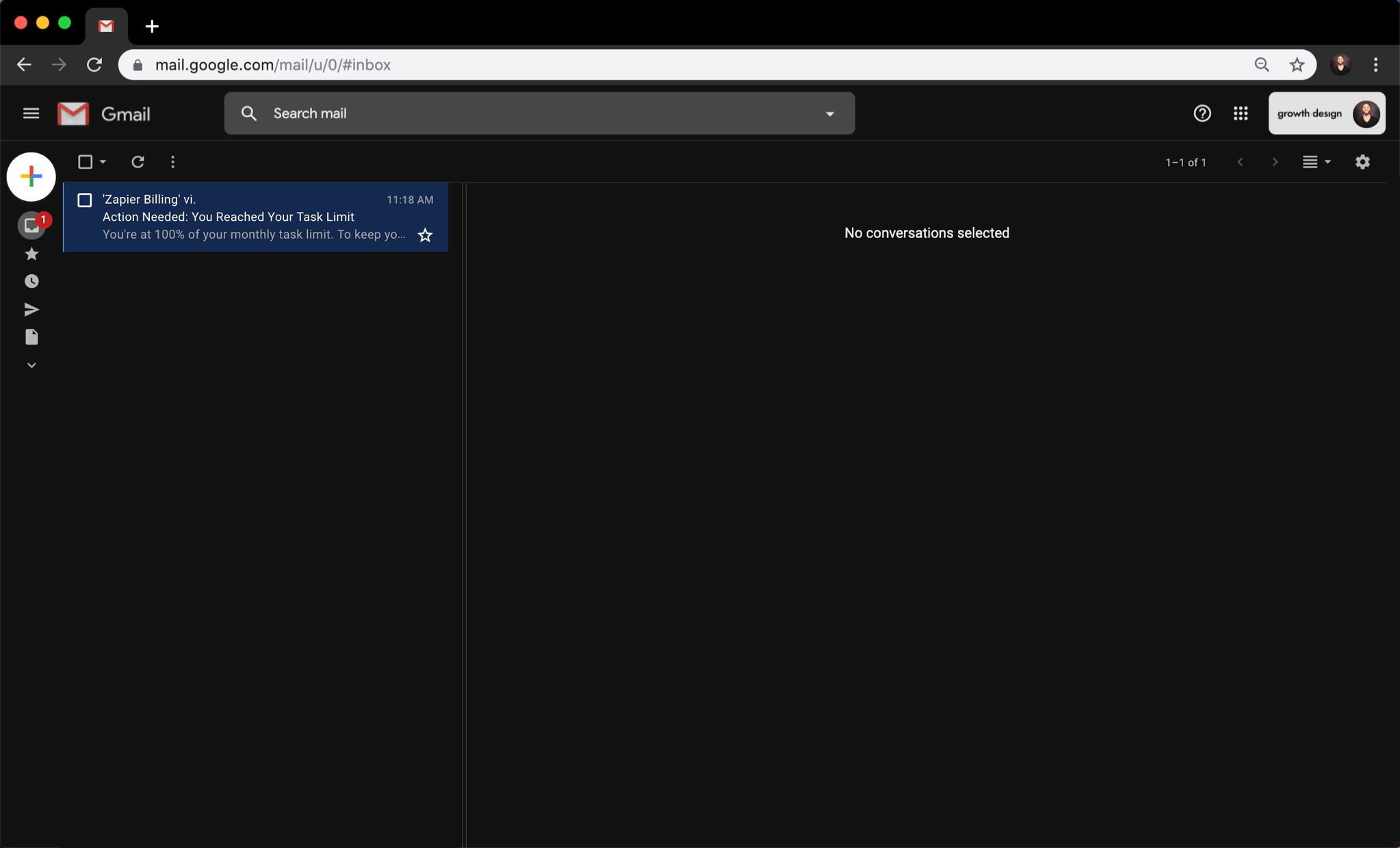Click the Compose plus button
Screen dimensions: 1400x848
tap(31, 176)
